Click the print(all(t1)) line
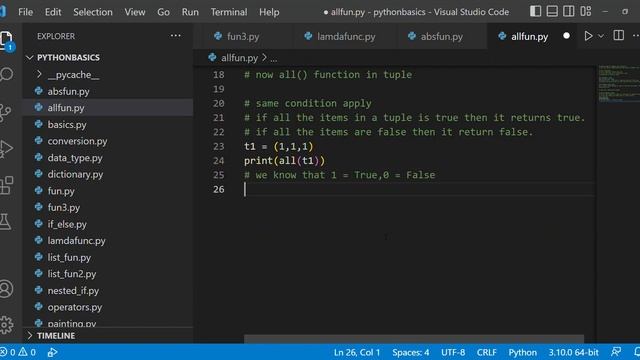The width and height of the screenshot is (640, 360). tap(284, 160)
